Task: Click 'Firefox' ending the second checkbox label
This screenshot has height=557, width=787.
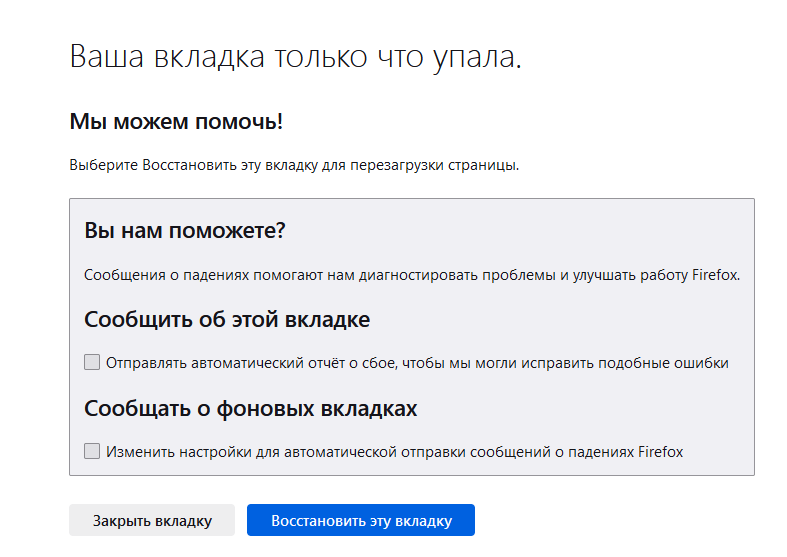Action: pos(661,452)
